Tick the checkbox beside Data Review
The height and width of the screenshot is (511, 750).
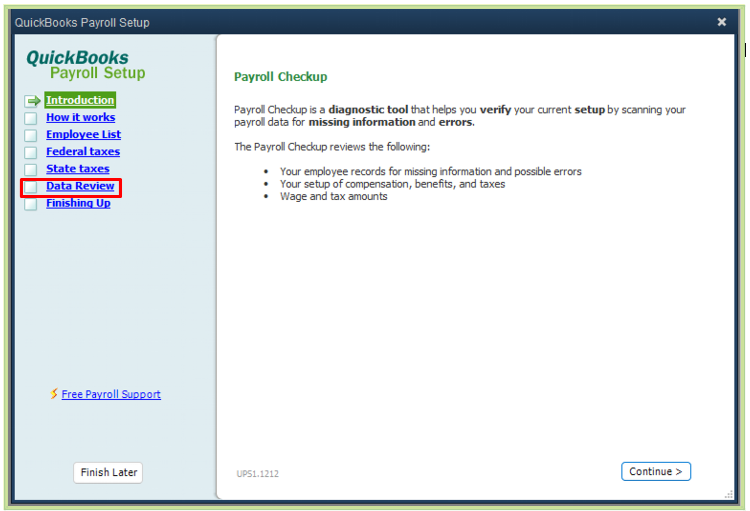(x=31, y=187)
